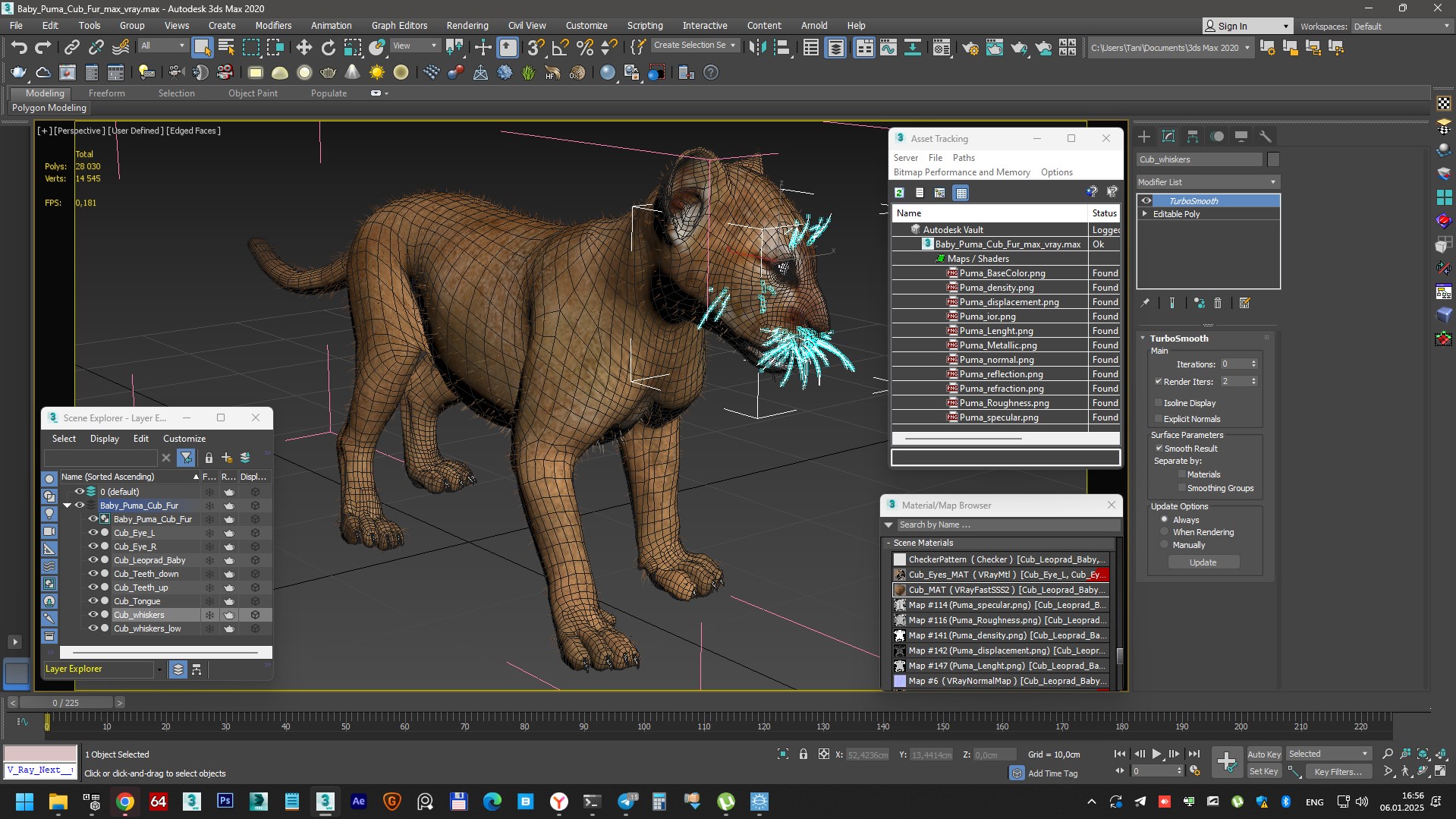The height and width of the screenshot is (819, 1456).
Task: Click the Auto Key button
Action: (1263, 754)
